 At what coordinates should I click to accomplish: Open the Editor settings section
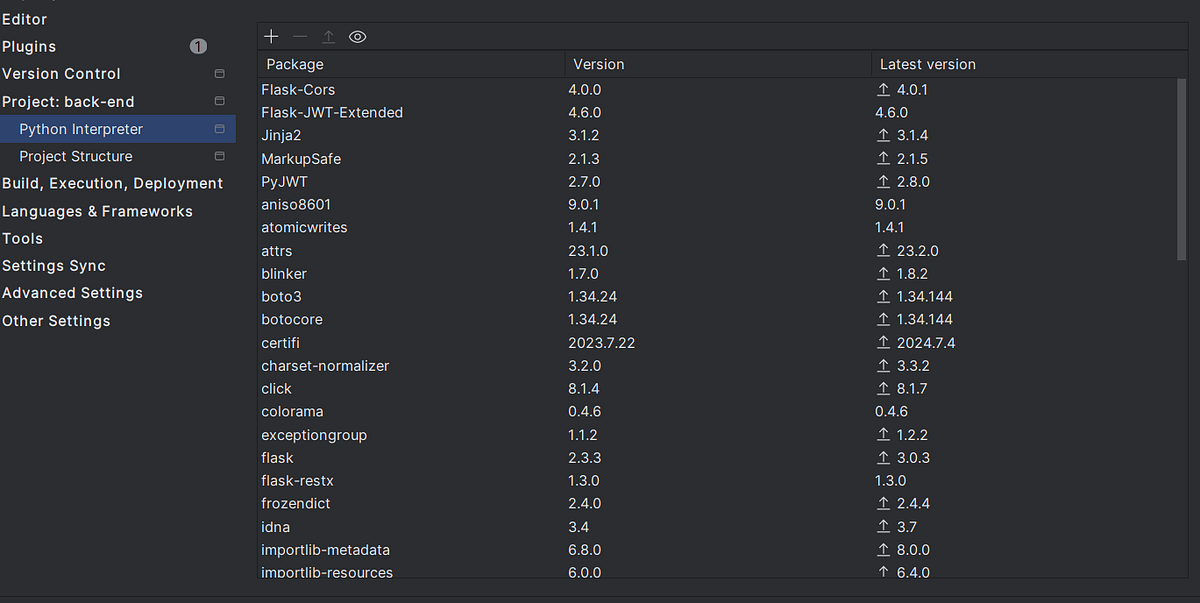(24, 18)
